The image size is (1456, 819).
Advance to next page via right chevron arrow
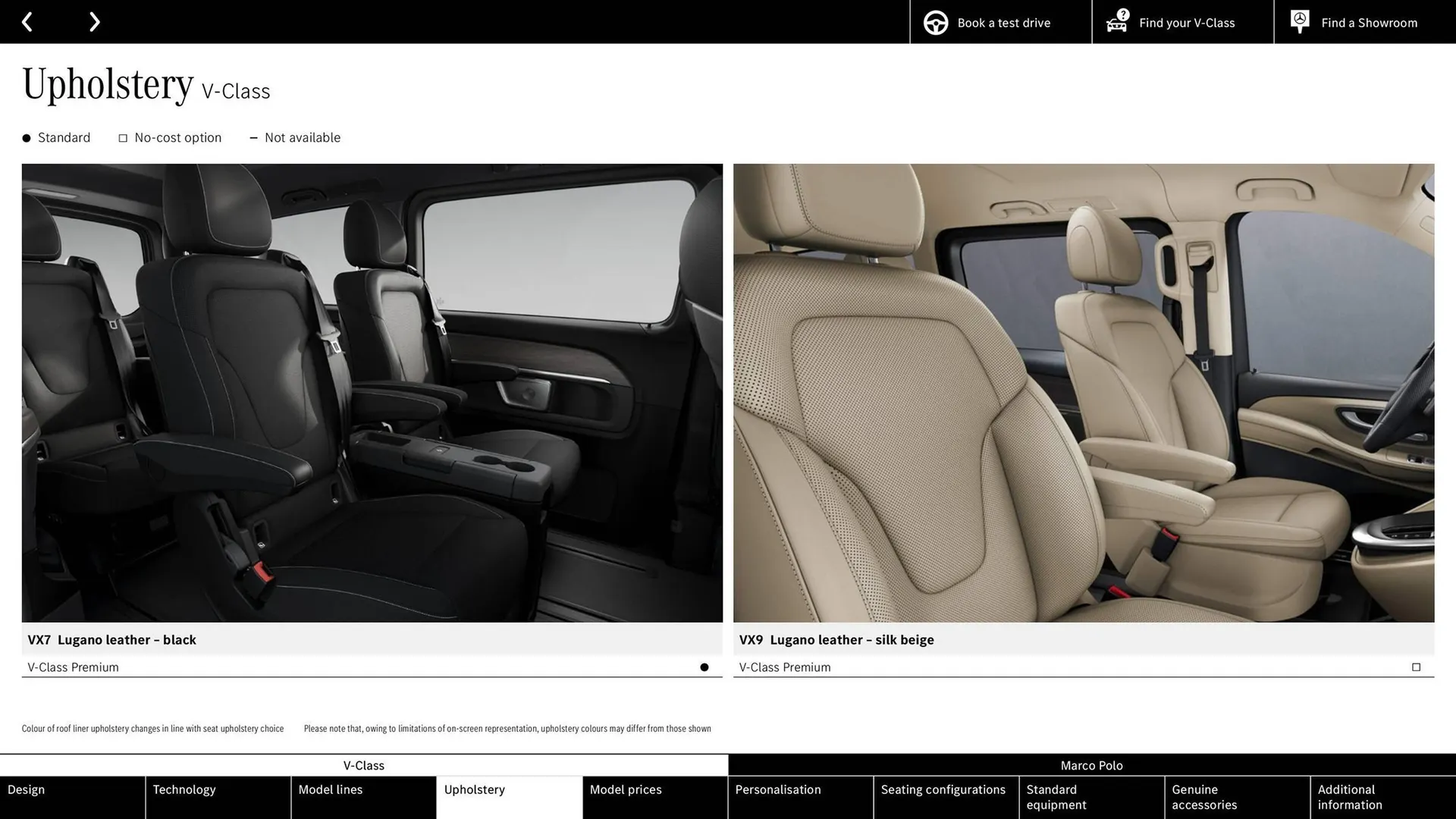[94, 21]
